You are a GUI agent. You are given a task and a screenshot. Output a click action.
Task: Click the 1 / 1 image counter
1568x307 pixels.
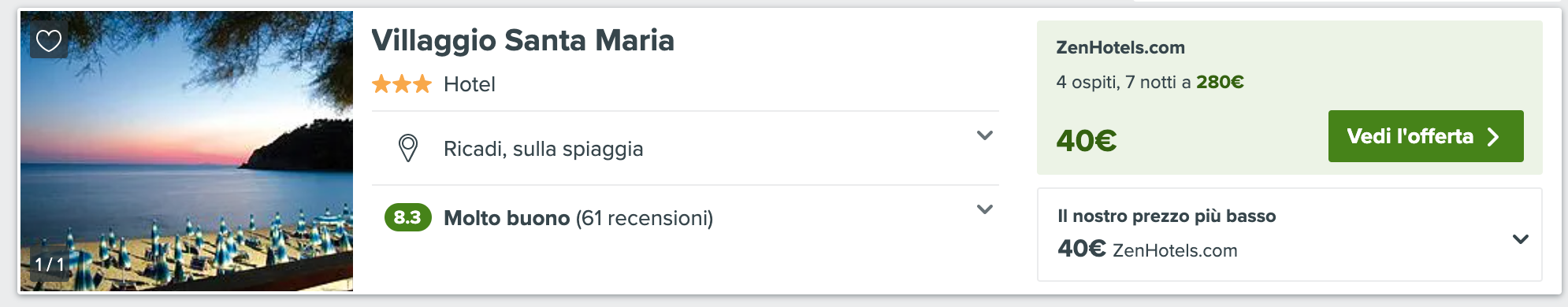[x=50, y=264]
